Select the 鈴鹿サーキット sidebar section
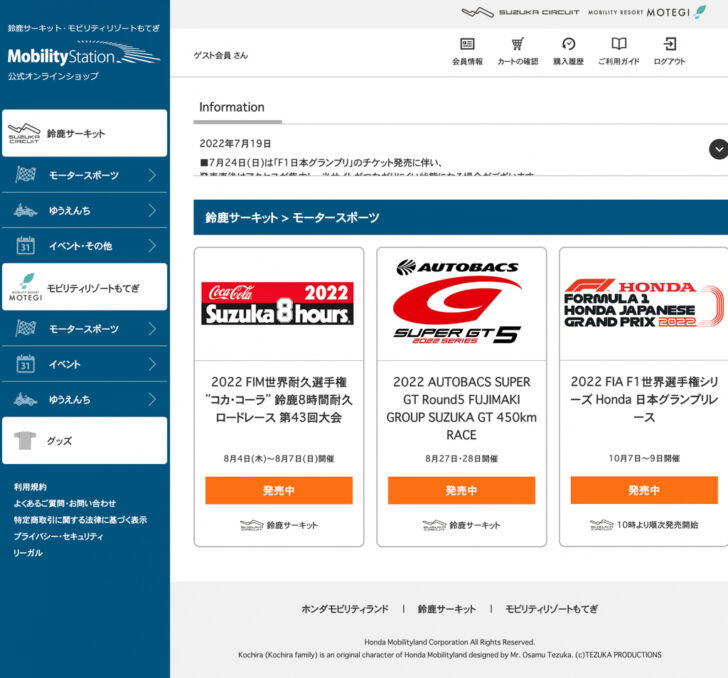 (84, 133)
